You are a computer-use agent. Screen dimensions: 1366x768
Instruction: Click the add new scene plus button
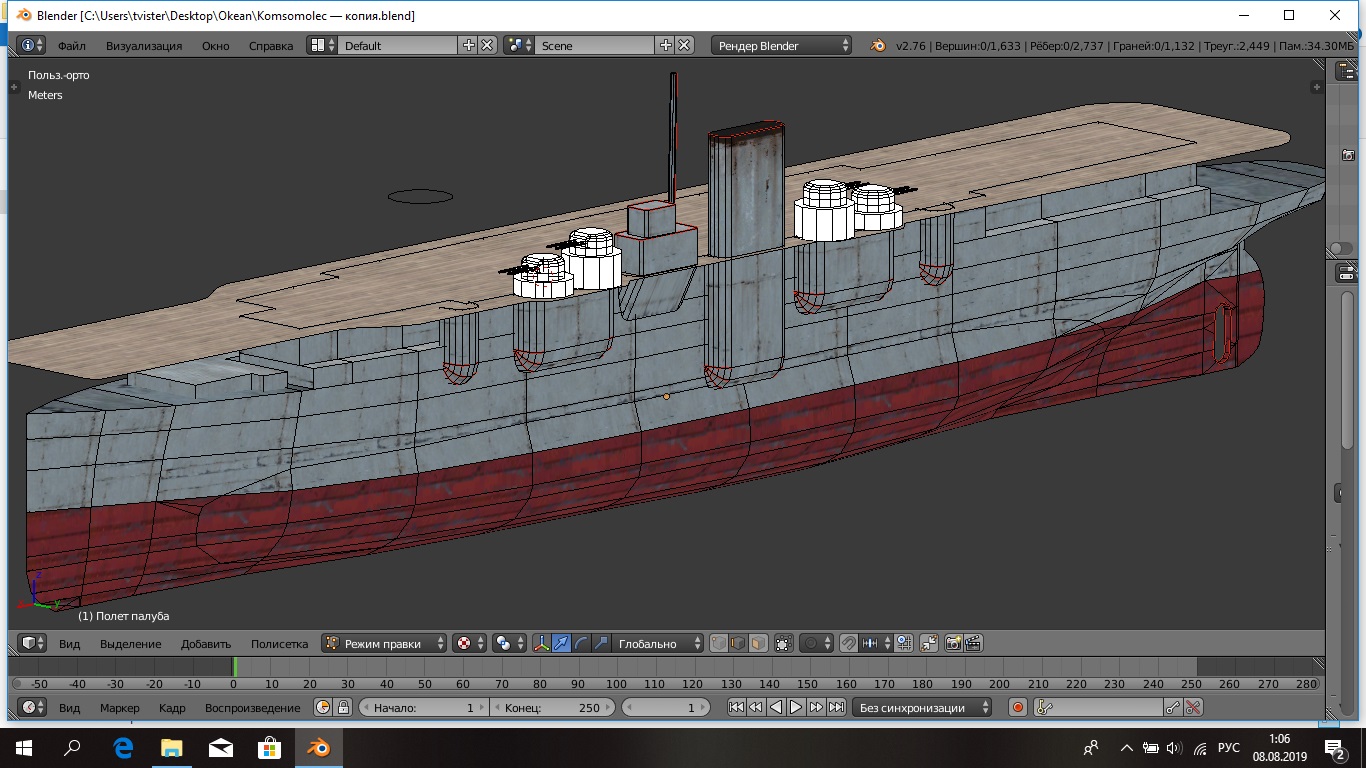click(x=665, y=45)
